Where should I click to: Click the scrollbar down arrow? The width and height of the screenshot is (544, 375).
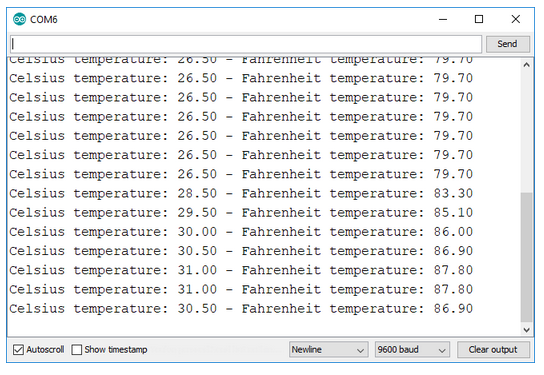click(526, 330)
